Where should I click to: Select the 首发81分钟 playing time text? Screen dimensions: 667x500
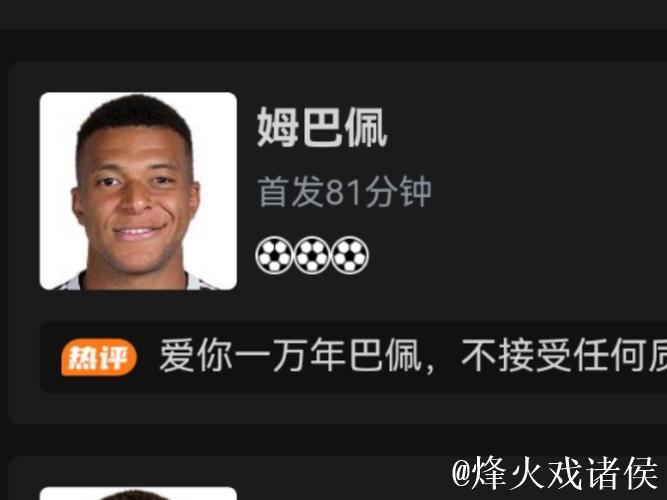(x=345, y=192)
